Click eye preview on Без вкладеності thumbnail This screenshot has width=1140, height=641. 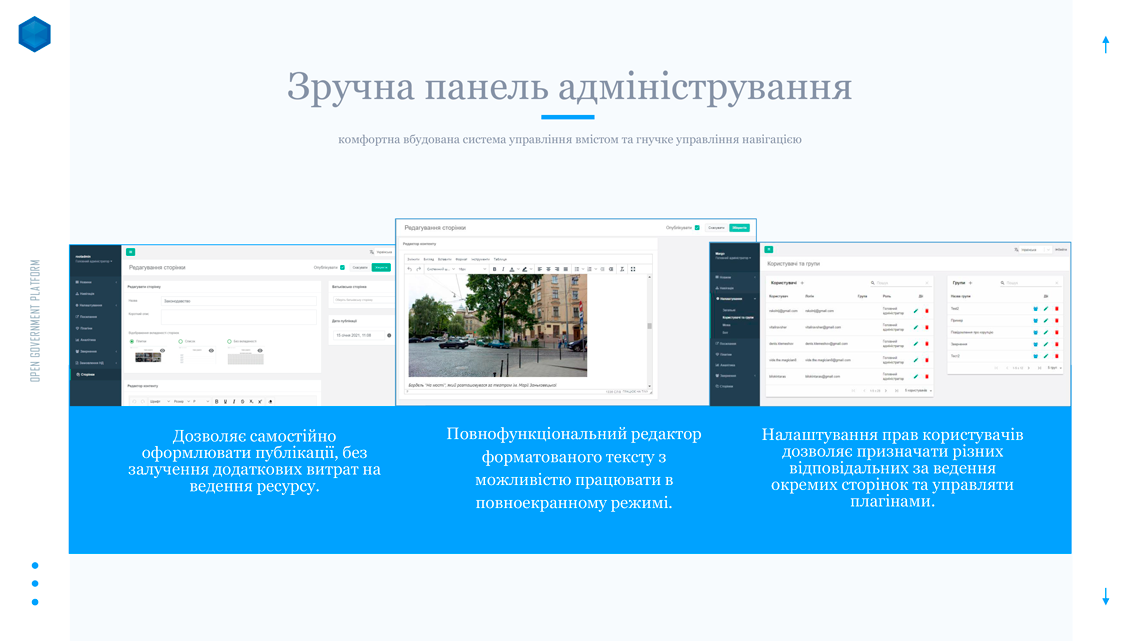(x=260, y=350)
